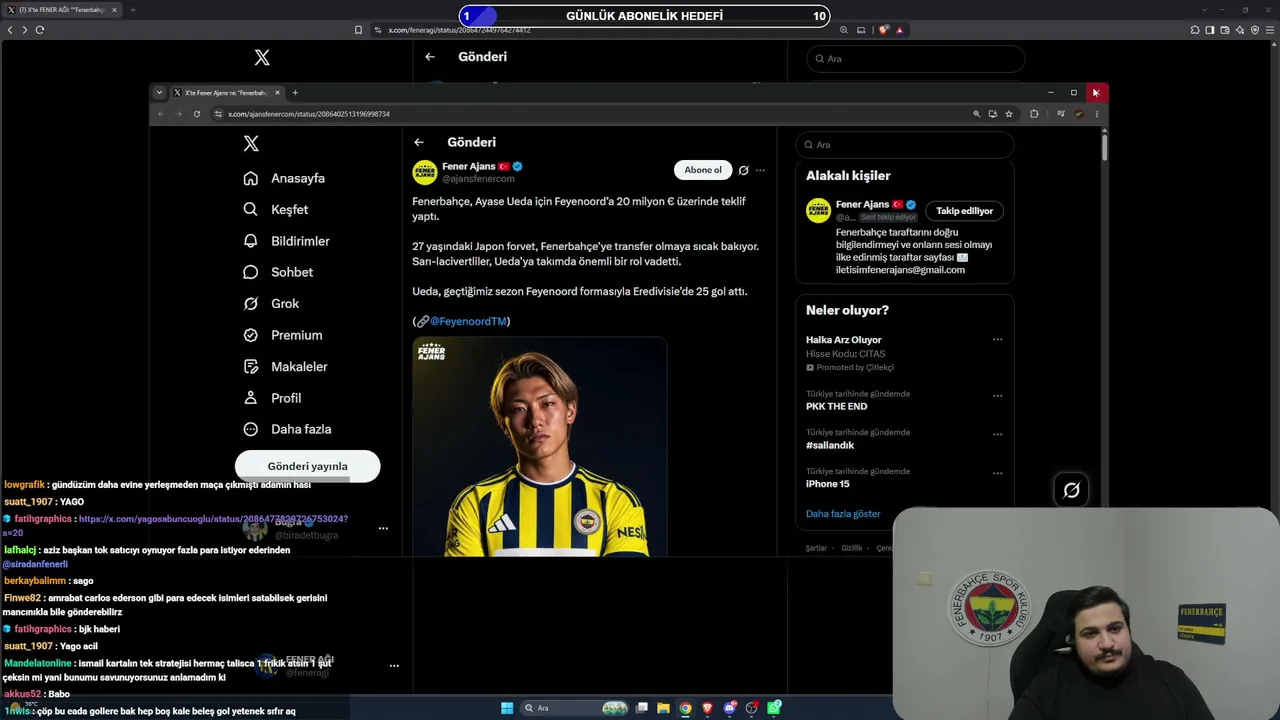The width and height of the screenshot is (1280, 720).
Task: Open three dots beside FENER AĞI account
Action: click(394, 665)
